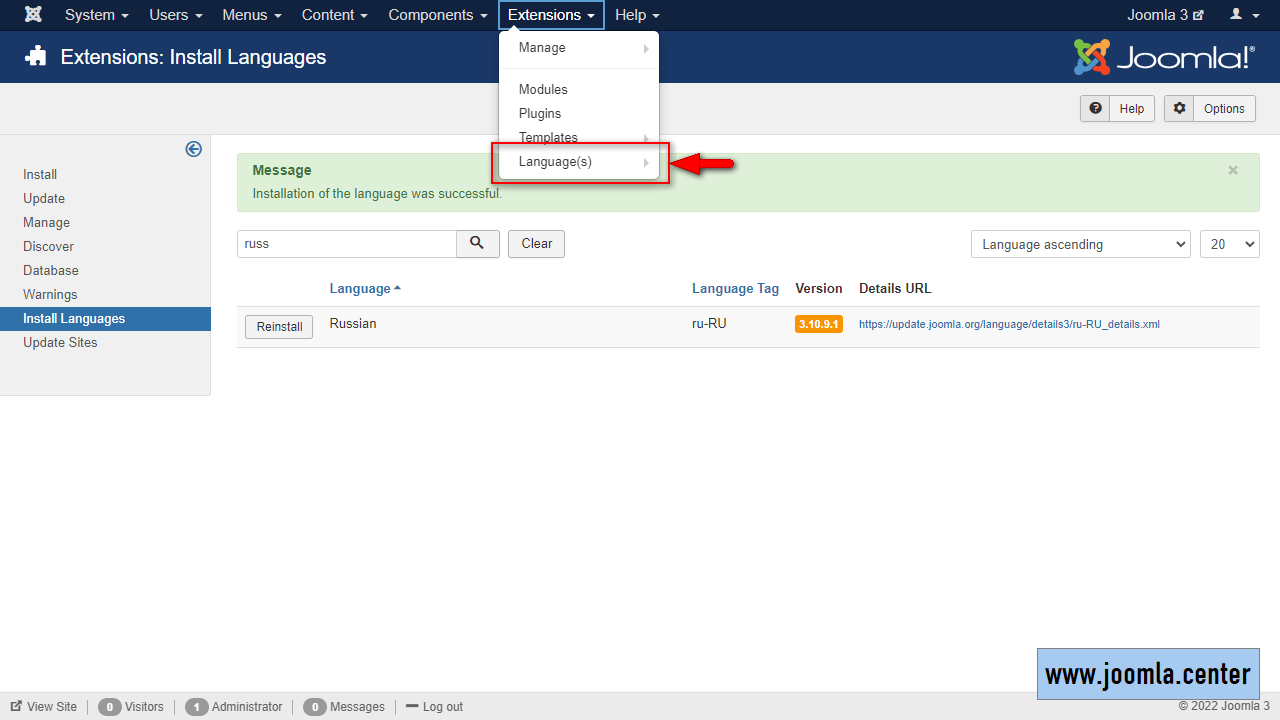
Task: Expand the Manage submenu in Extensions
Action: pyautogui.click(x=580, y=48)
